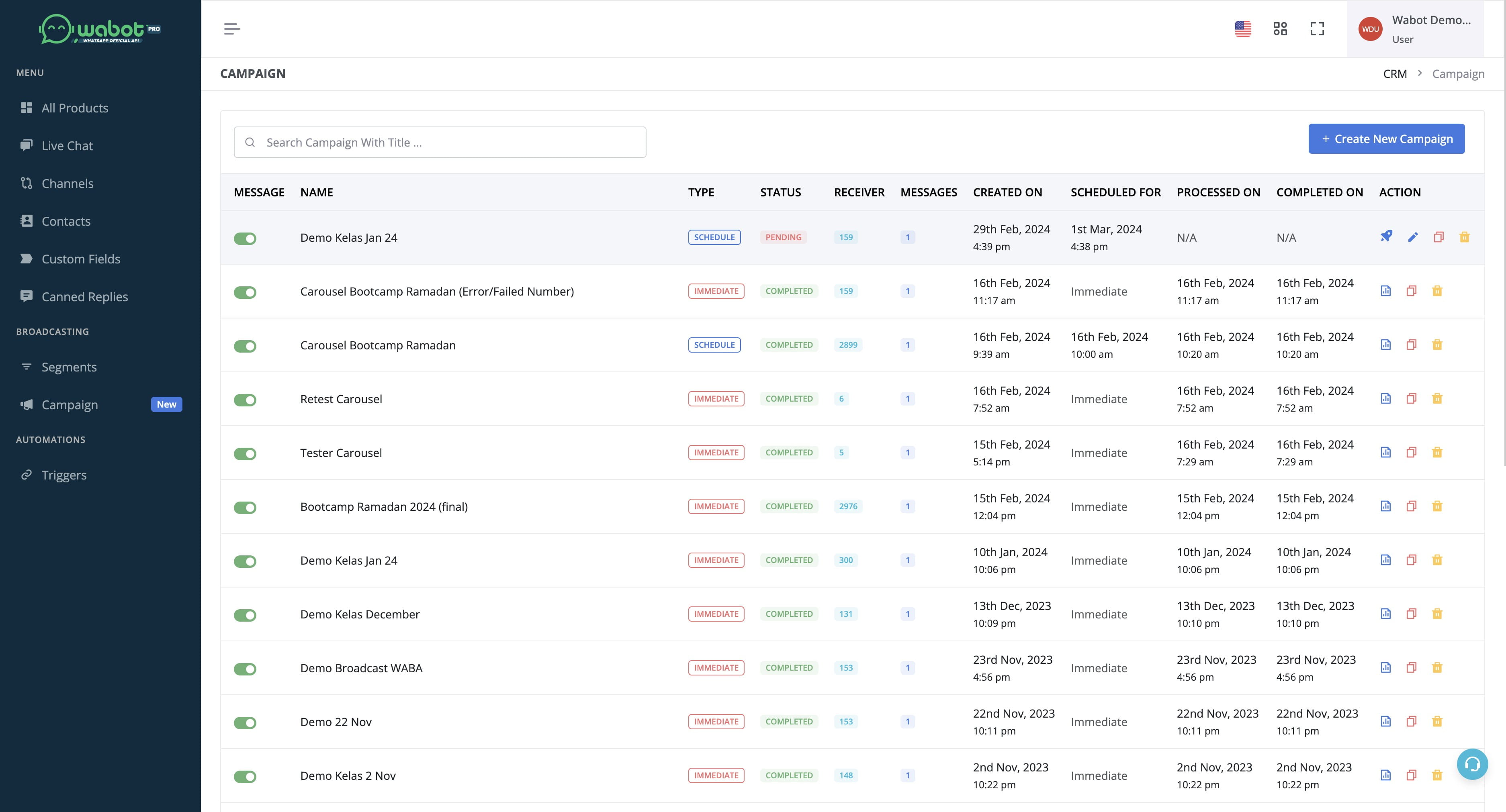Toggle the sidebar with the hamburger menu icon
The height and width of the screenshot is (812, 1506).
tap(231, 29)
